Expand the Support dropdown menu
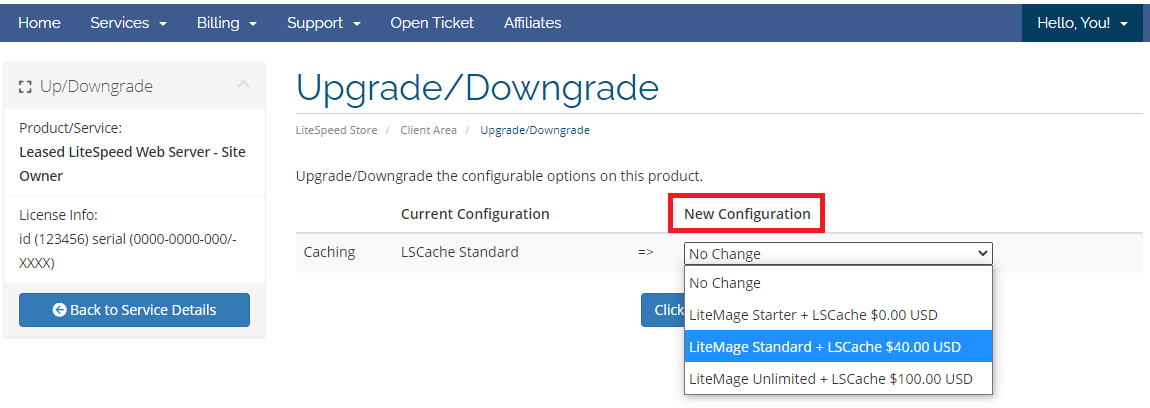This screenshot has height=408, width=1150. pos(324,22)
